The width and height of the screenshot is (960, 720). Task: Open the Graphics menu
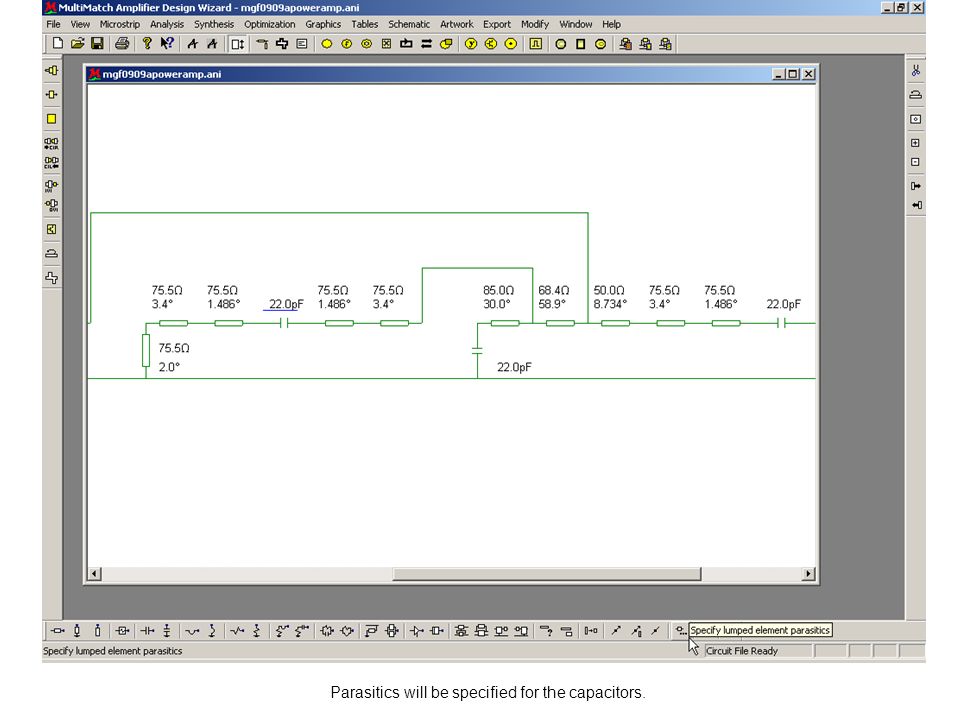click(323, 24)
